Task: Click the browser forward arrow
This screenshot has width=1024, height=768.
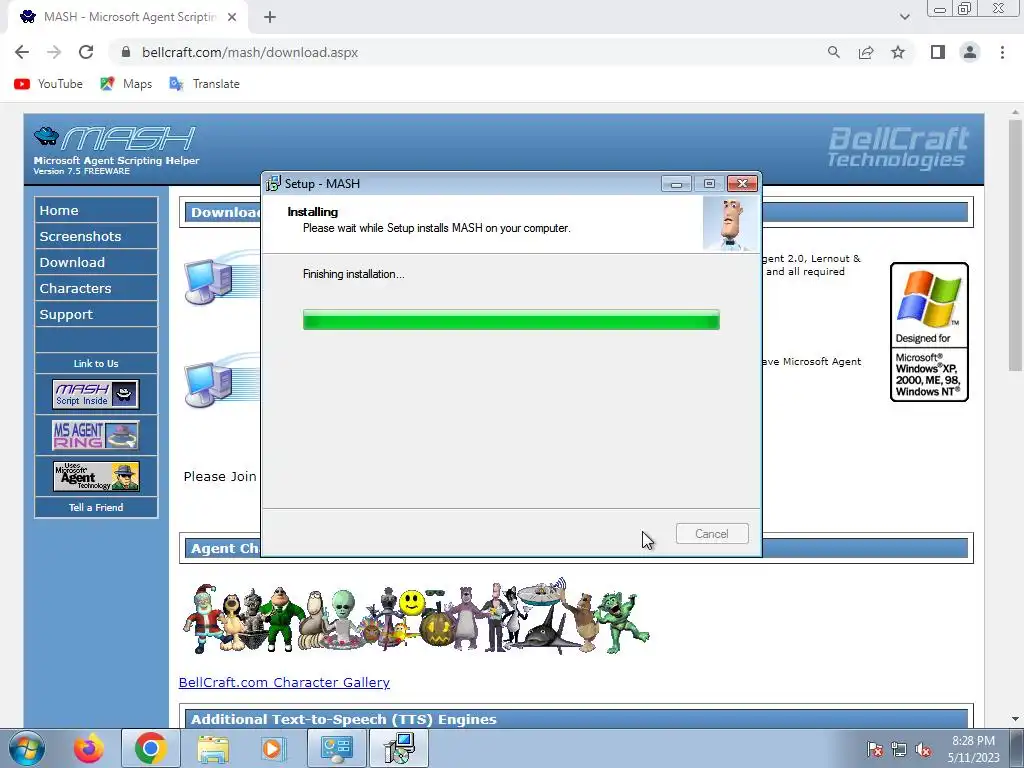Action: 54,52
